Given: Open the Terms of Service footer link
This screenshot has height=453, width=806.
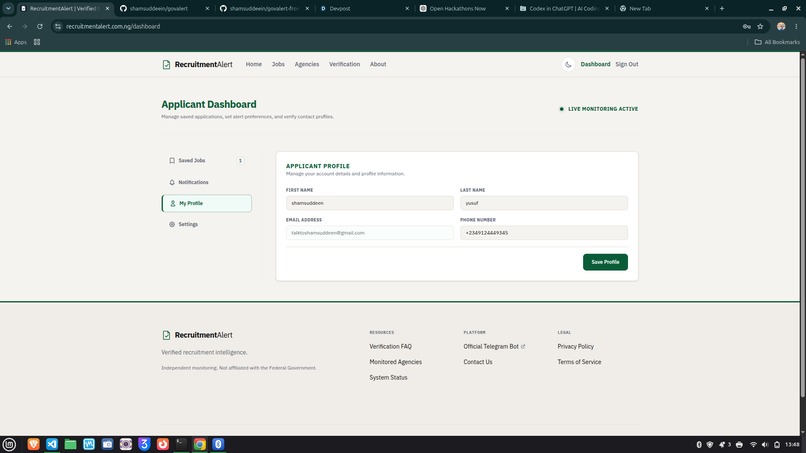Looking at the screenshot, I should (x=579, y=362).
